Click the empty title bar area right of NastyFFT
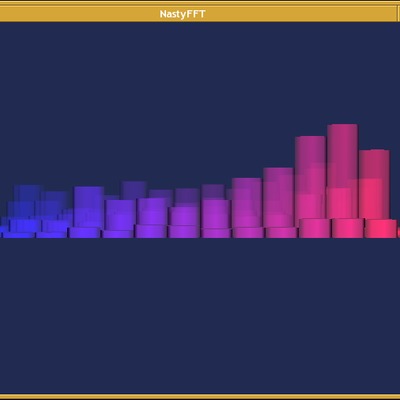The height and width of the screenshot is (400, 400). tap(301, 14)
